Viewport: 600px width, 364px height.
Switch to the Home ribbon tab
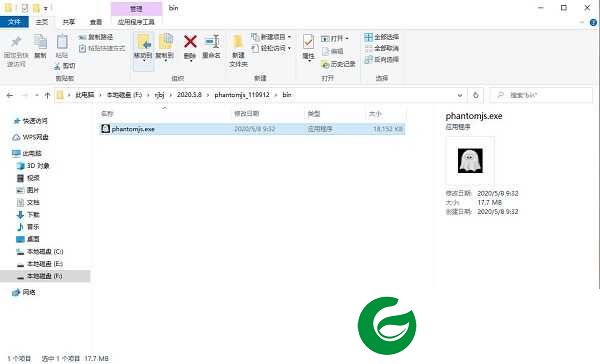42,22
